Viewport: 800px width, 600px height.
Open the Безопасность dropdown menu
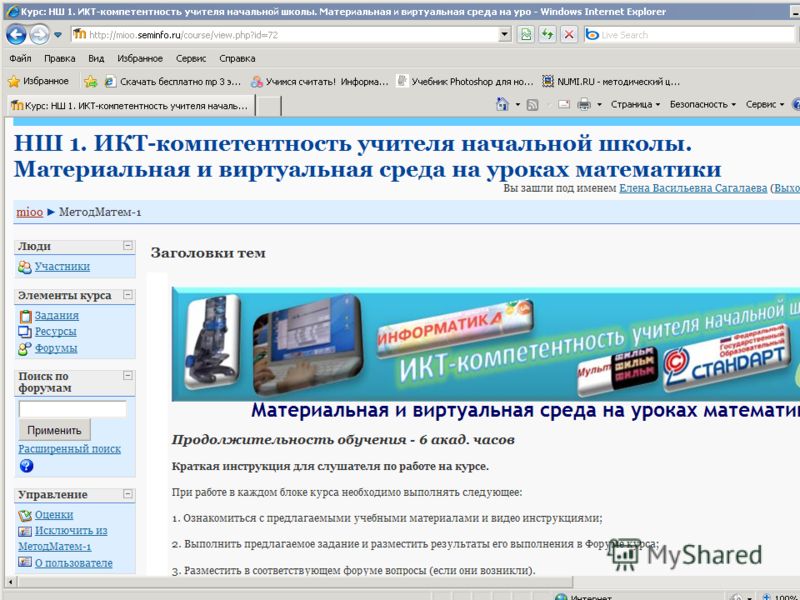coord(703,105)
